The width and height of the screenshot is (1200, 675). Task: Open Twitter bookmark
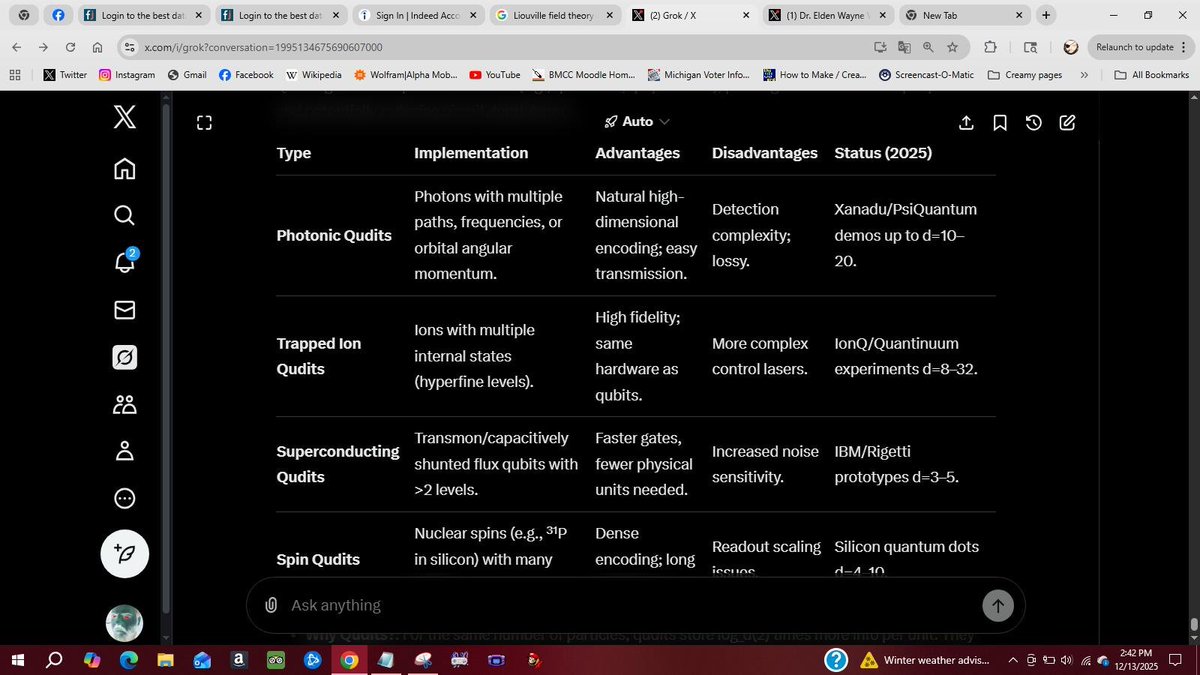[65, 75]
